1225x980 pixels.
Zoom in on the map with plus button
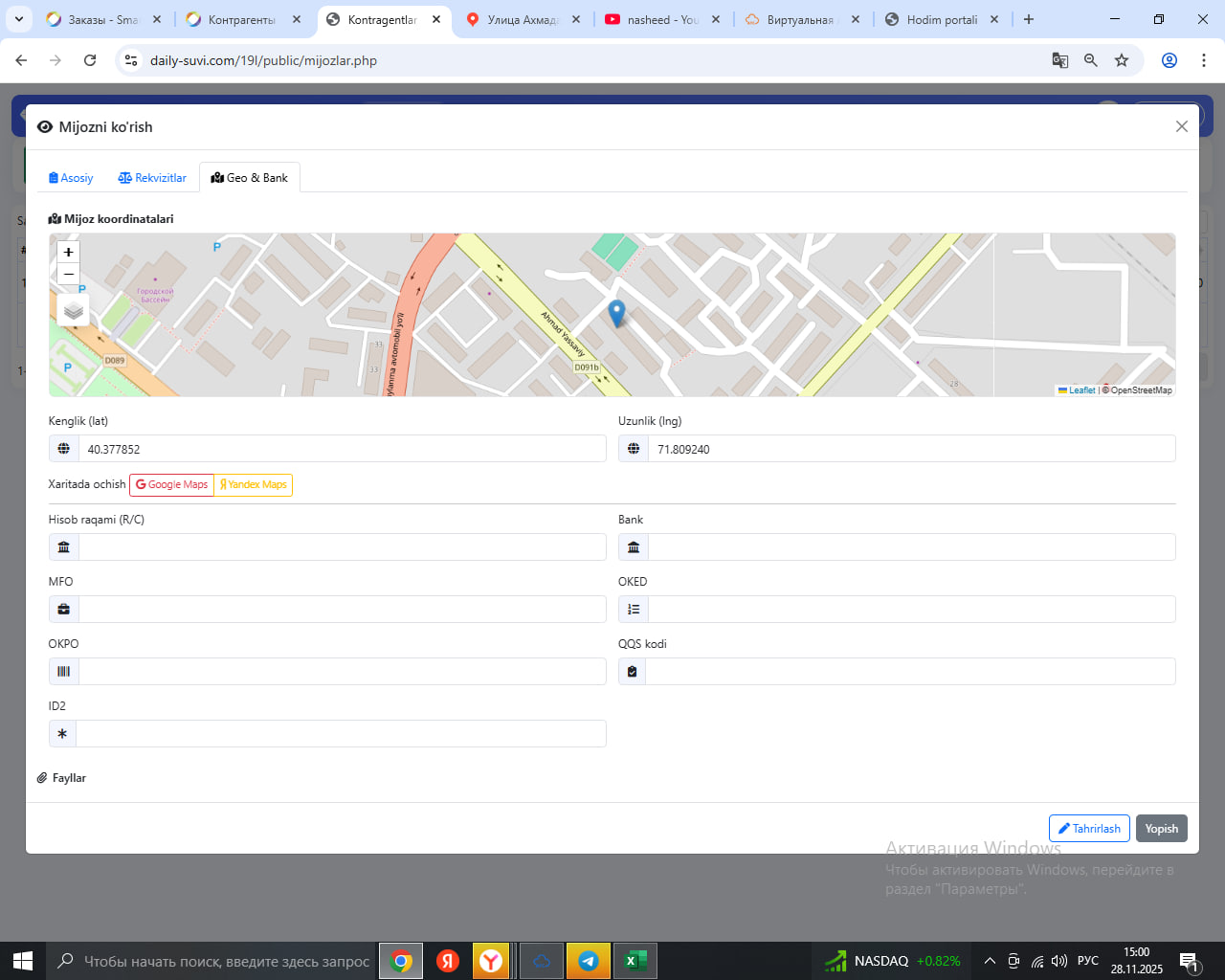point(68,252)
